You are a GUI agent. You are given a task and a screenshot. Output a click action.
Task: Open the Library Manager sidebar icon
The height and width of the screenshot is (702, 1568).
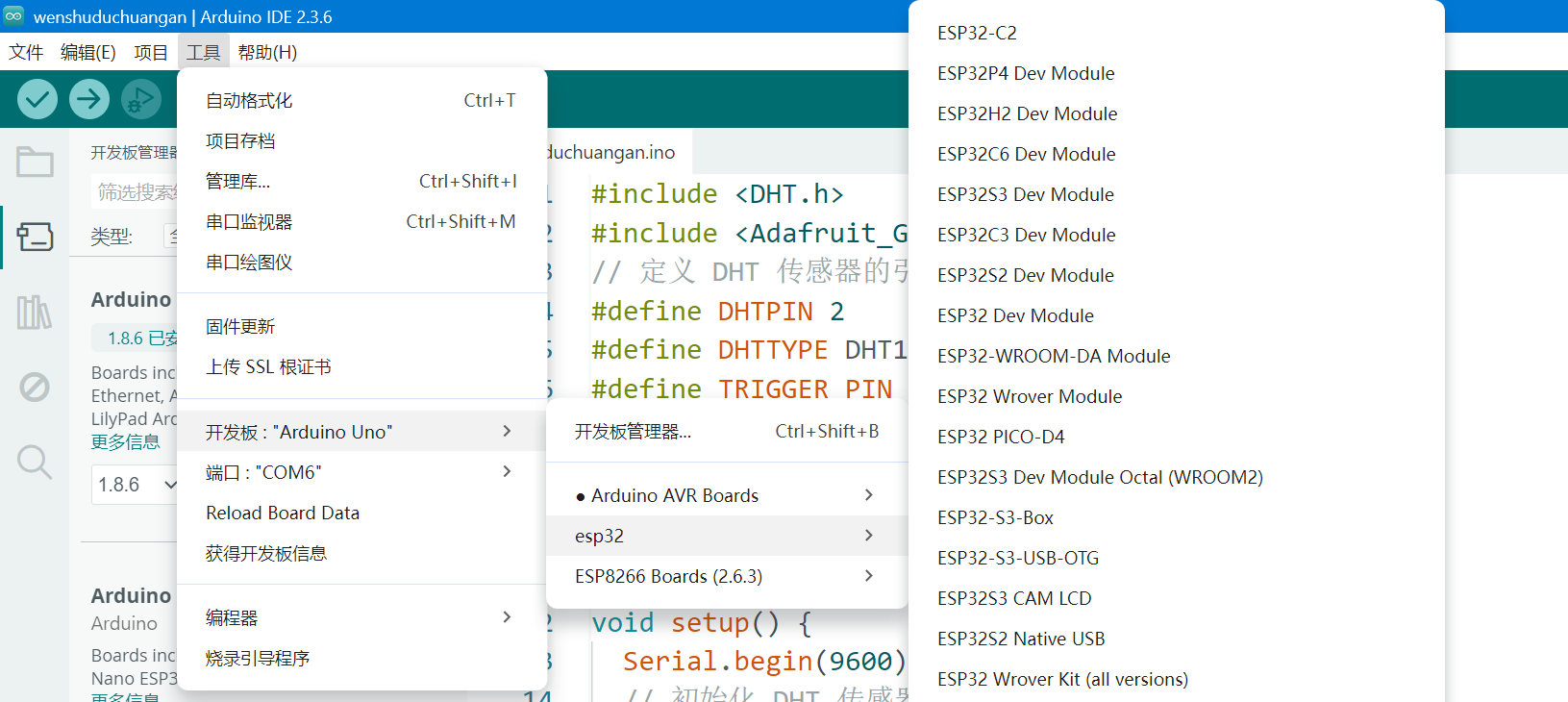coord(35,312)
